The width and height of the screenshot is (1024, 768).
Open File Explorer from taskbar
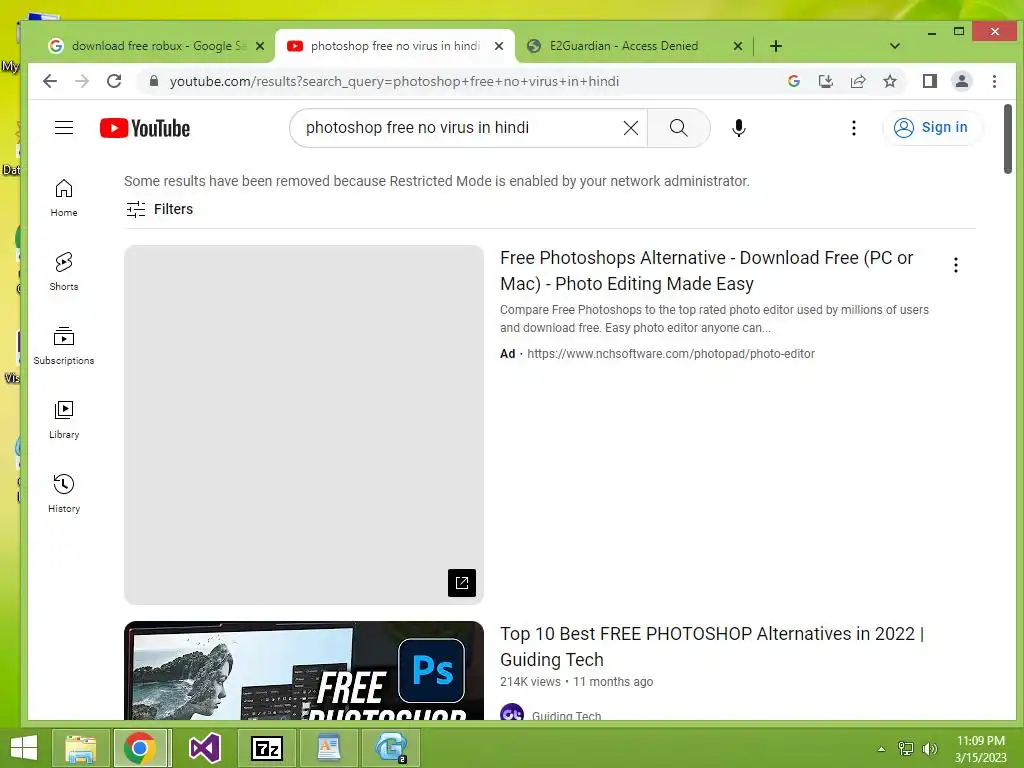coord(80,748)
